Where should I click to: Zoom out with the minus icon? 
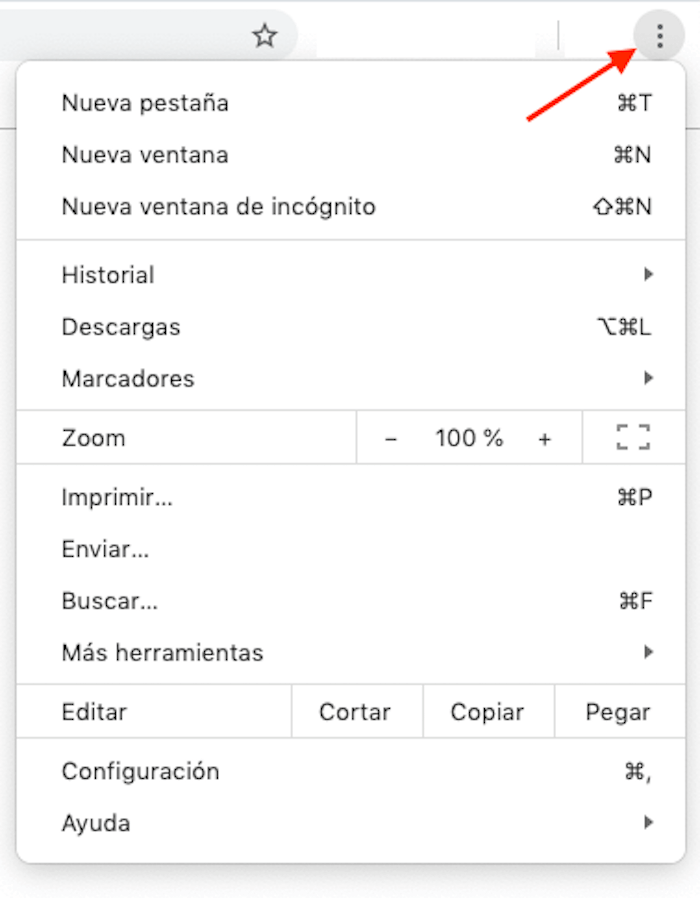click(x=393, y=438)
